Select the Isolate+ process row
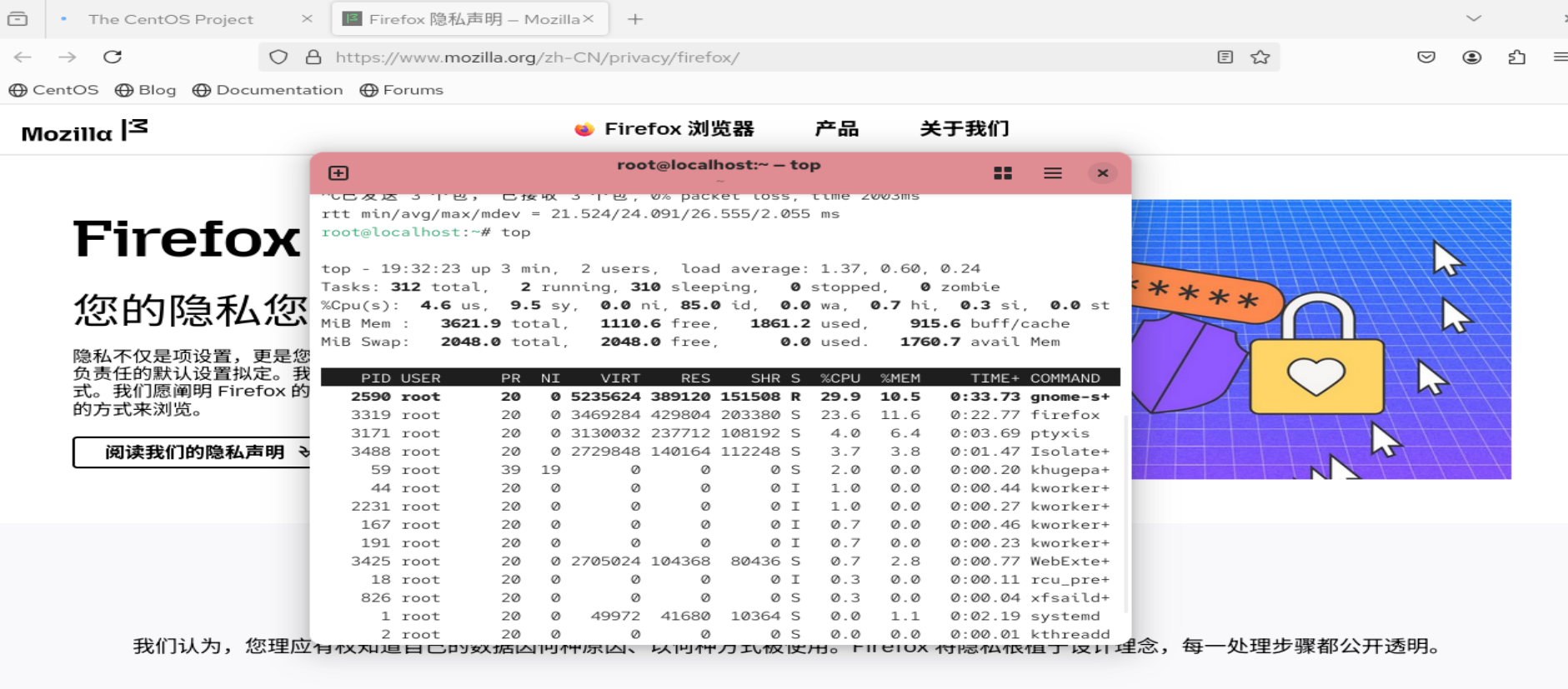This screenshot has width=1568, height=689. (720, 452)
